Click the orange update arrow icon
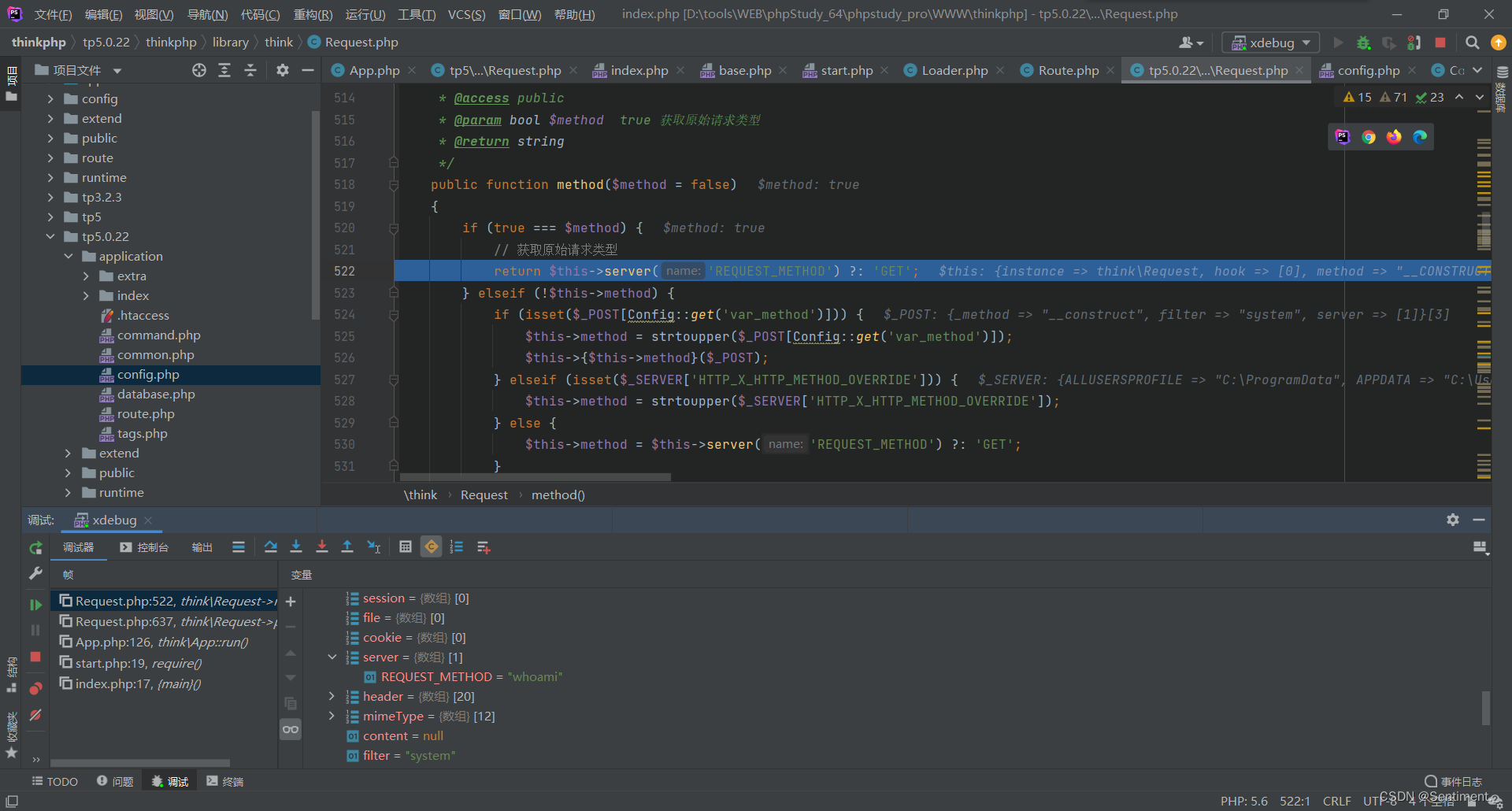This screenshot has width=1512, height=811. tap(1499, 43)
